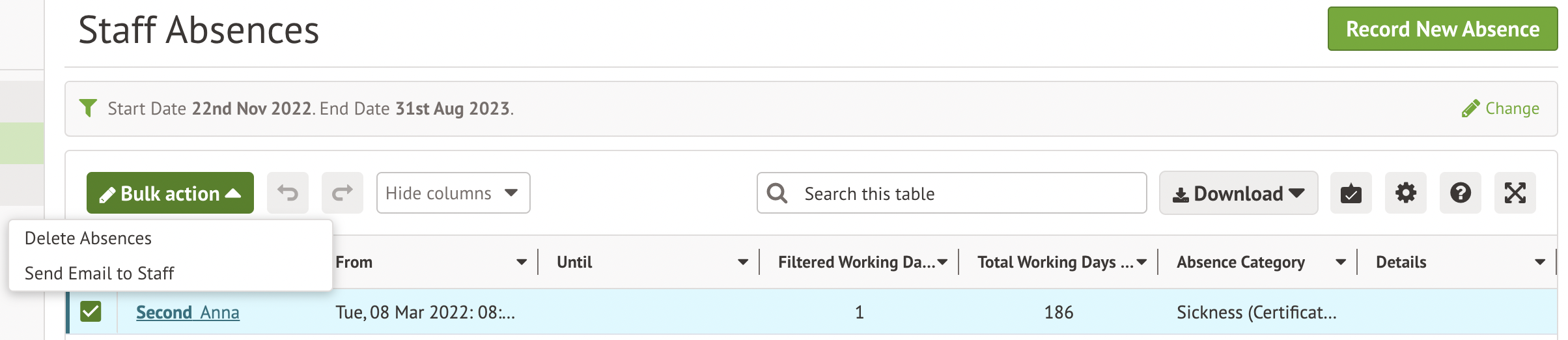Open the Download dropdown menu

click(1238, 193)
